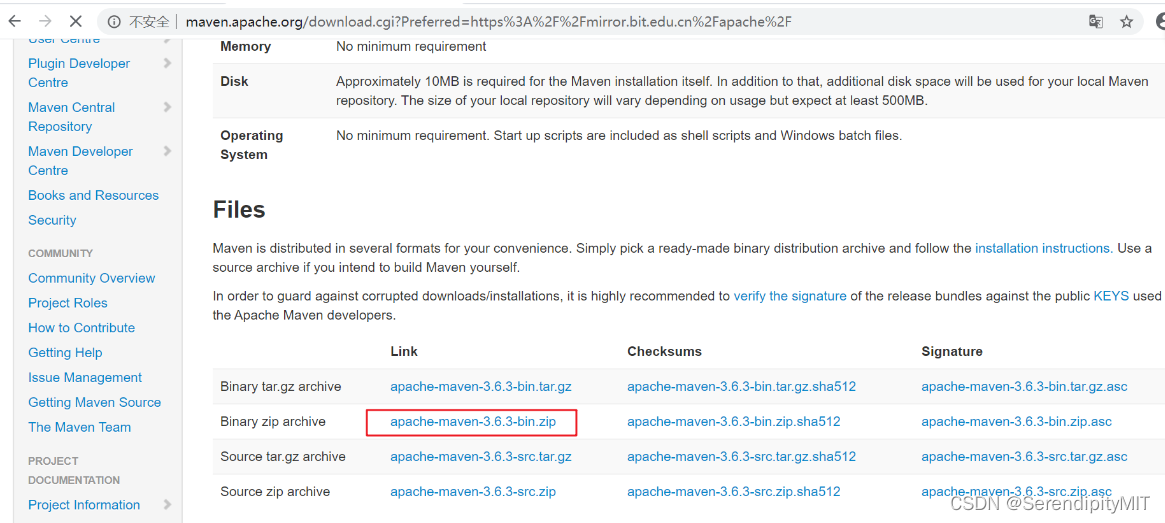Open apache-maven-3.6.3-bin.zip.sha512 checksum
The image size is (1165, 523).
click(x=734, y=422)
